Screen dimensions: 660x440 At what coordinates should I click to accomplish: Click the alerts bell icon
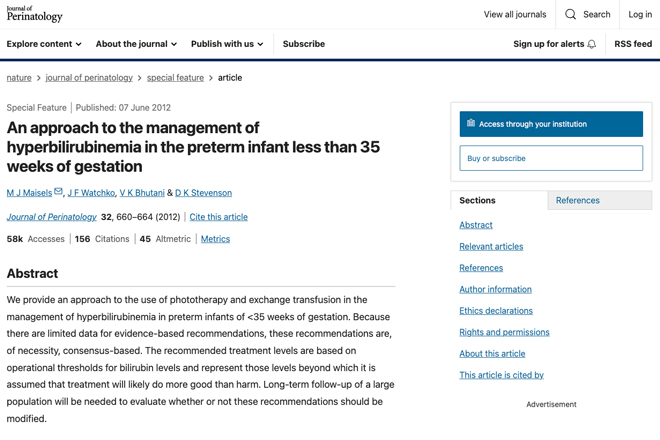click(x=591, y=44)
